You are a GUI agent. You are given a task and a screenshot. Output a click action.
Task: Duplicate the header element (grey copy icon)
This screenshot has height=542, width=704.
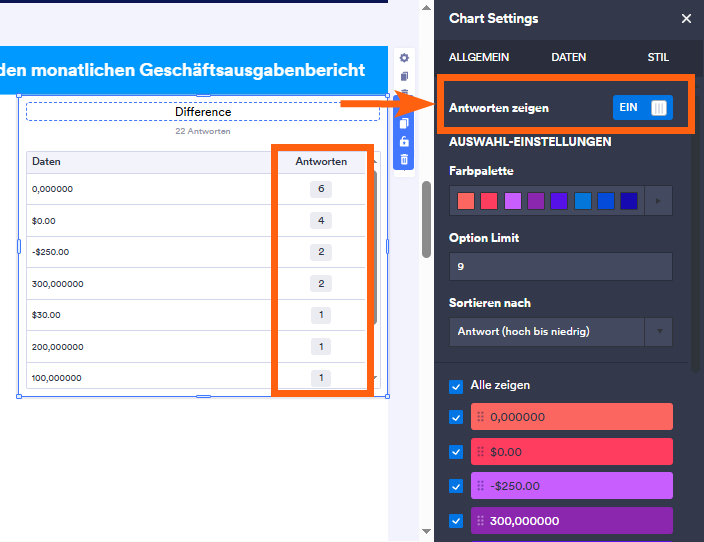404,76
